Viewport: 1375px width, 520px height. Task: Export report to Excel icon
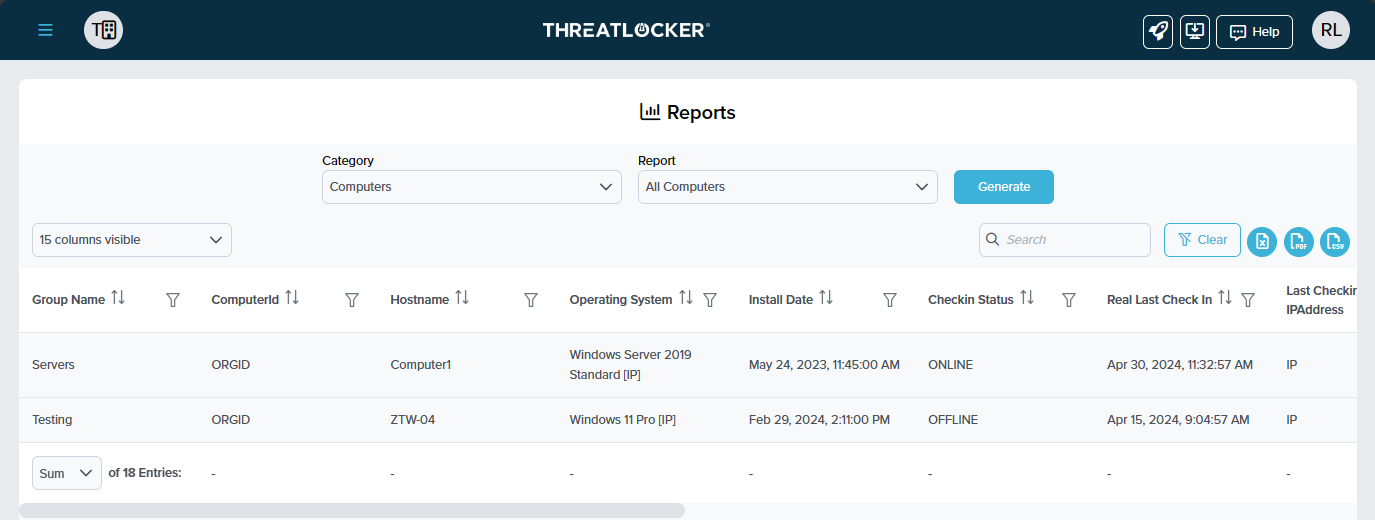pyautogui.click(x=1262, y=241)
